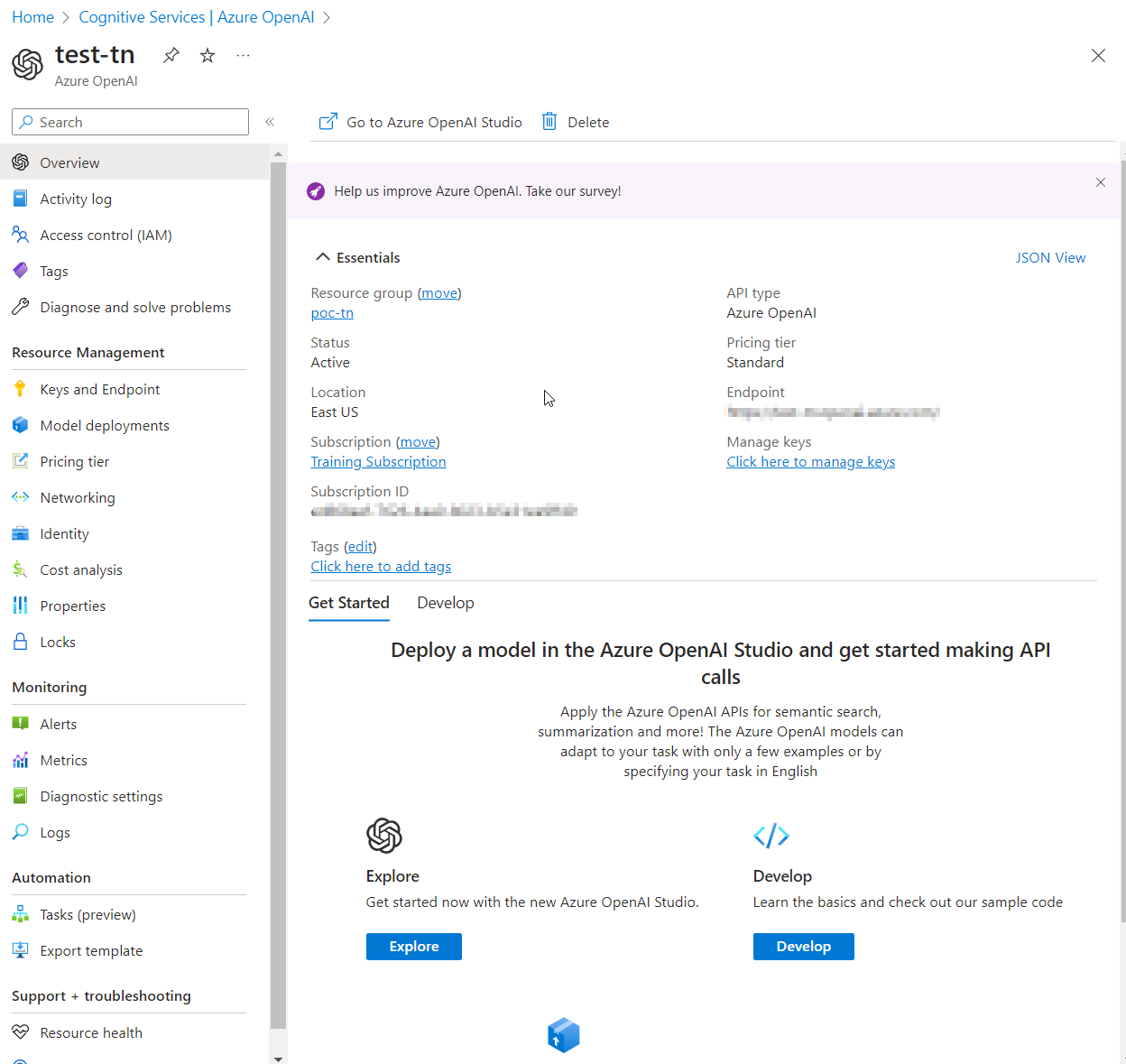Click the Tasks (preview) icon

(x=21, y=914)
